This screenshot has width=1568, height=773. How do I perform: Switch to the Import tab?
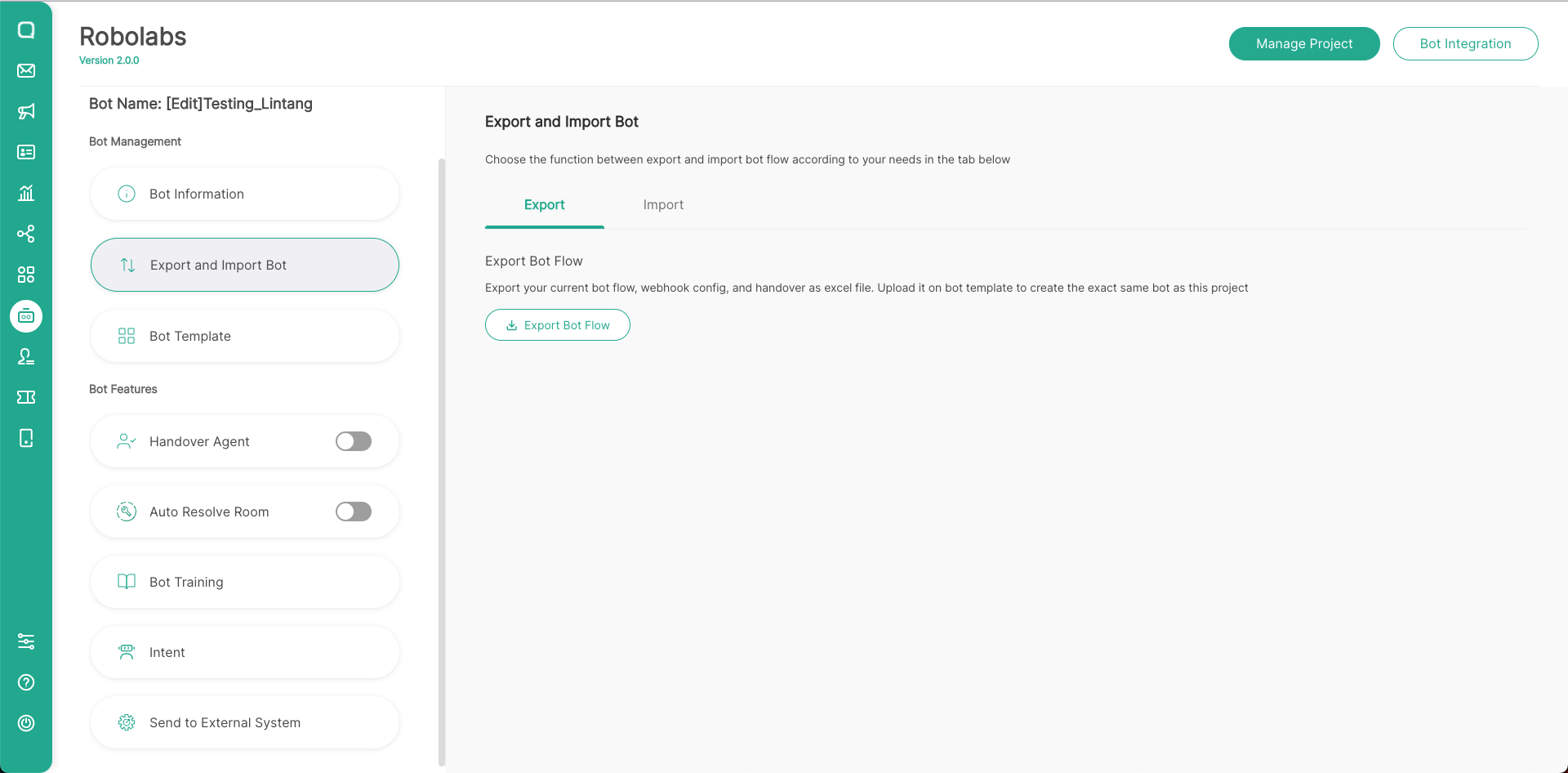click(x=663, y=205)
